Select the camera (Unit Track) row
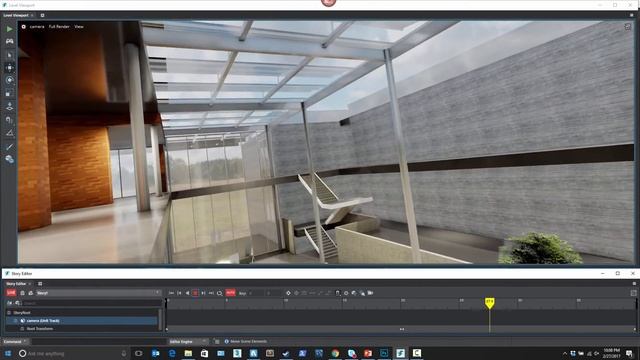Image resolution: width=640 pixels, height=360 pixels. coord(81,321)
